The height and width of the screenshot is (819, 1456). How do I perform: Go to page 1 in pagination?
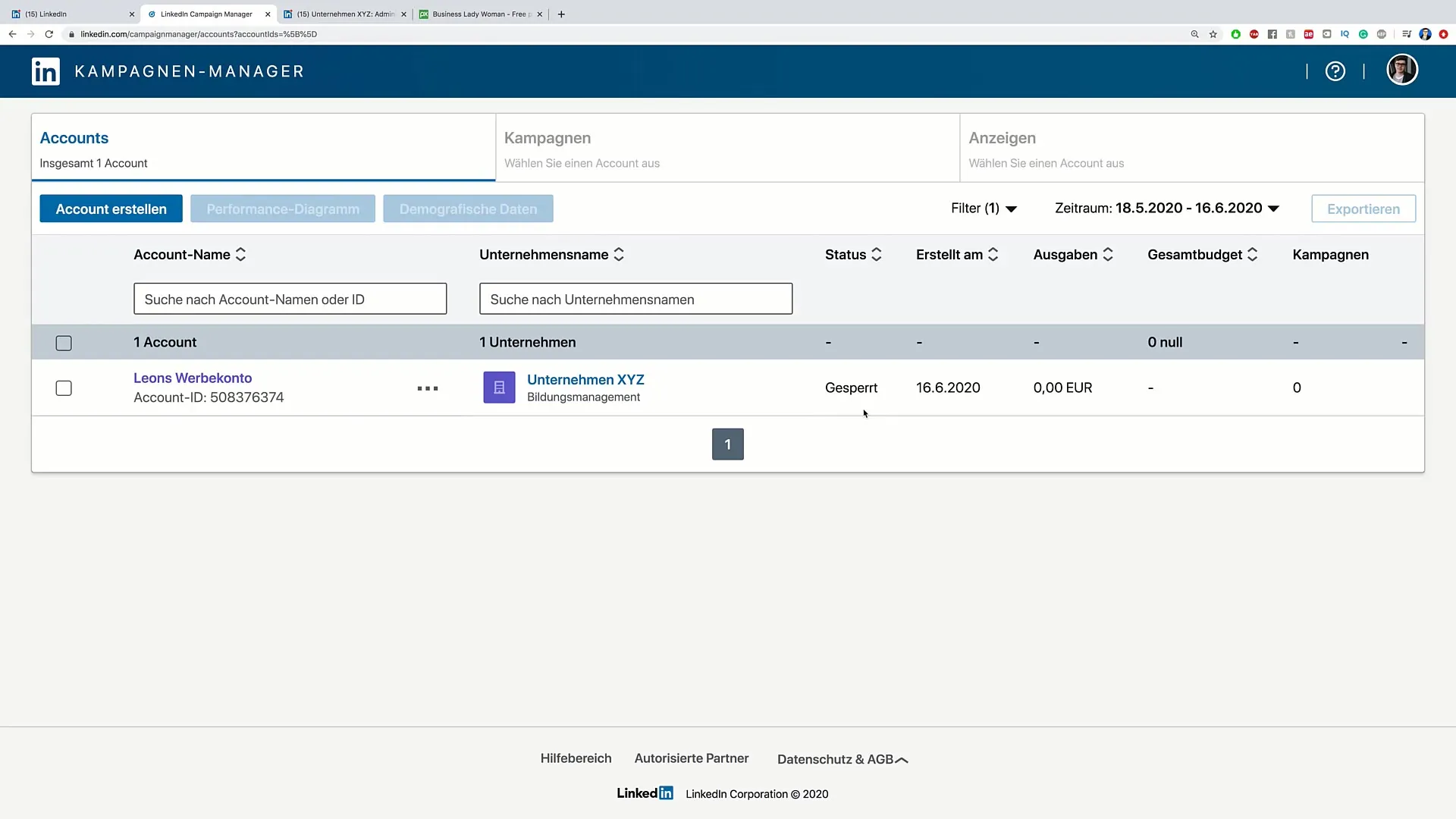[728, 444]
